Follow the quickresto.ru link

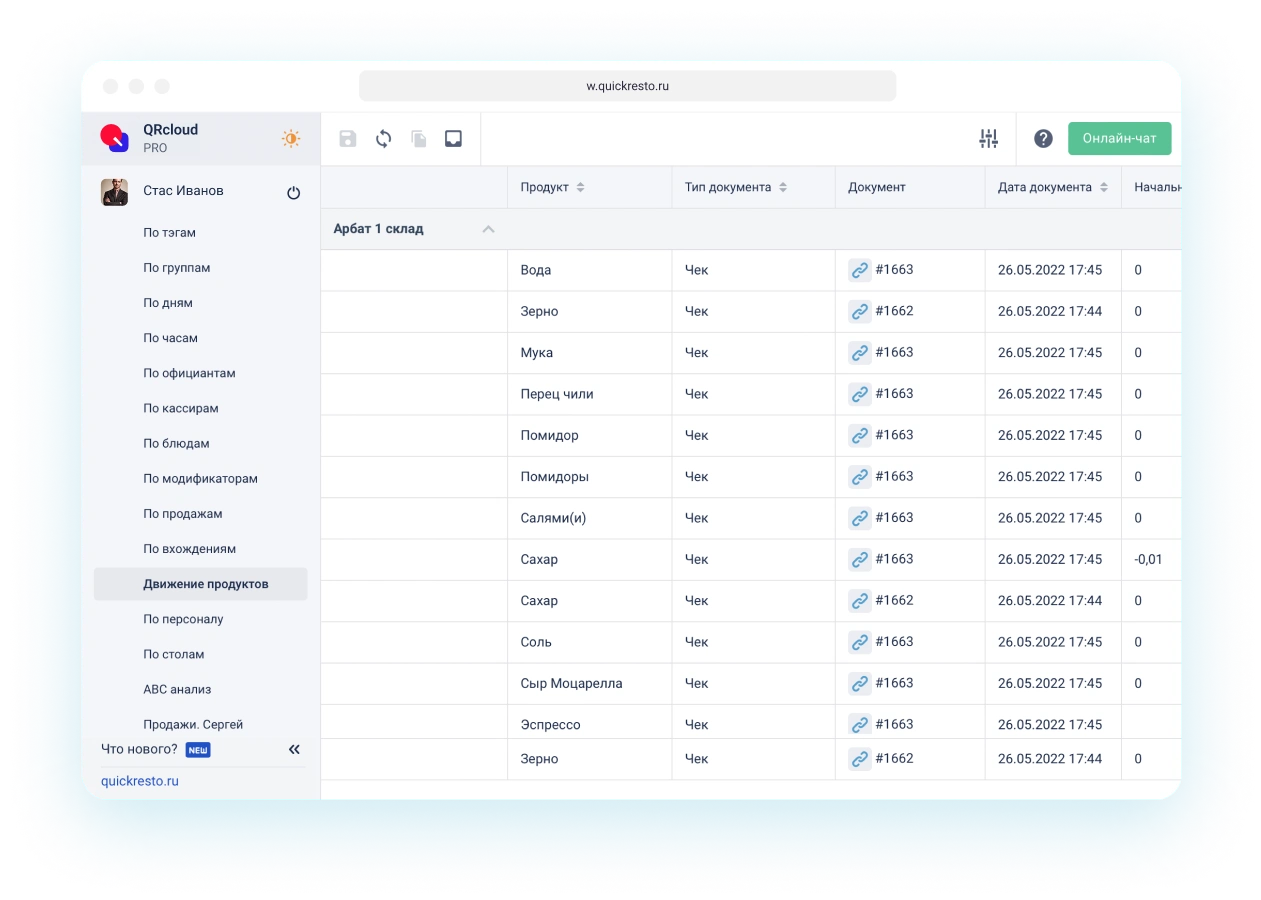coord(140,781)
